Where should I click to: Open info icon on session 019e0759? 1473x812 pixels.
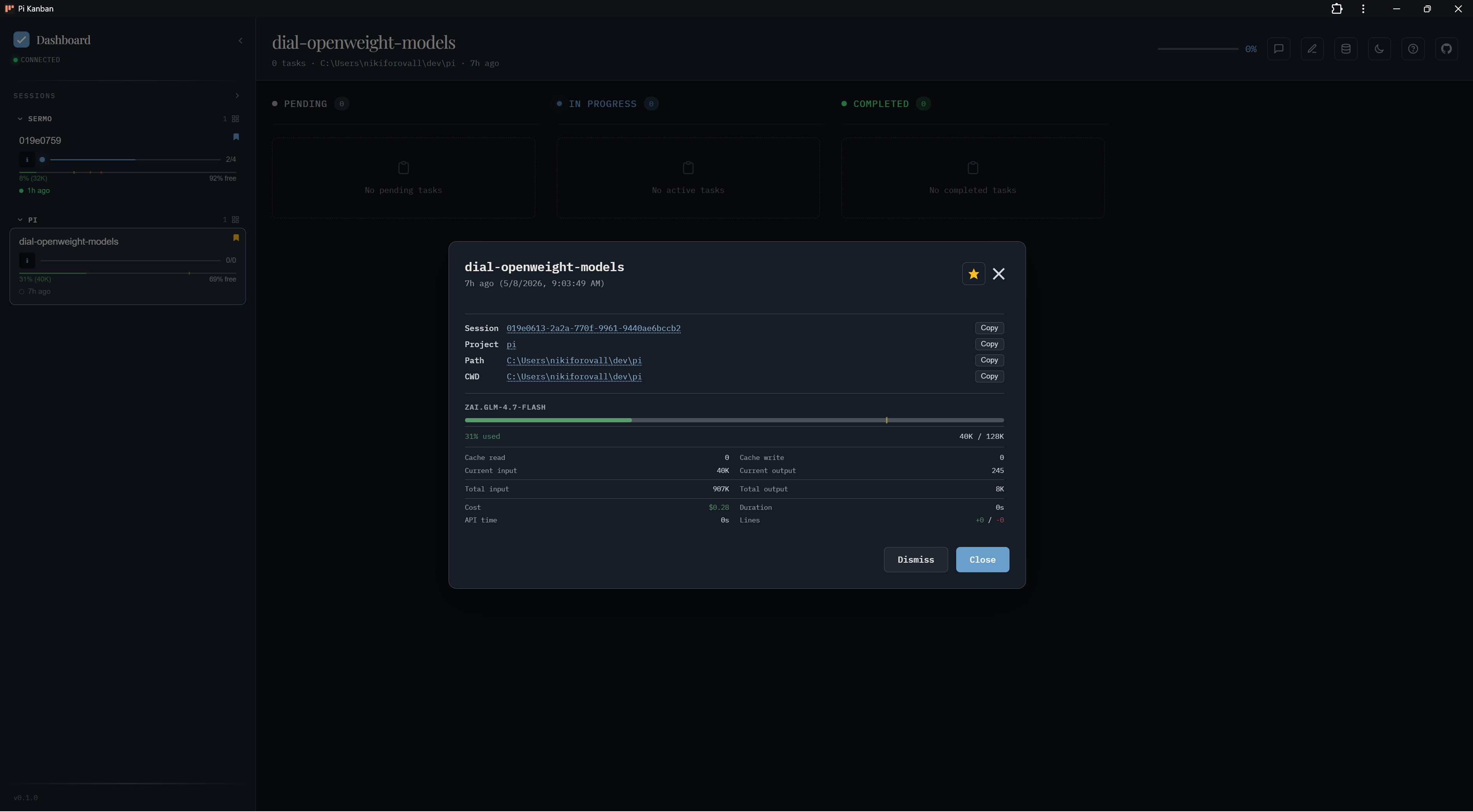point(27,160)
